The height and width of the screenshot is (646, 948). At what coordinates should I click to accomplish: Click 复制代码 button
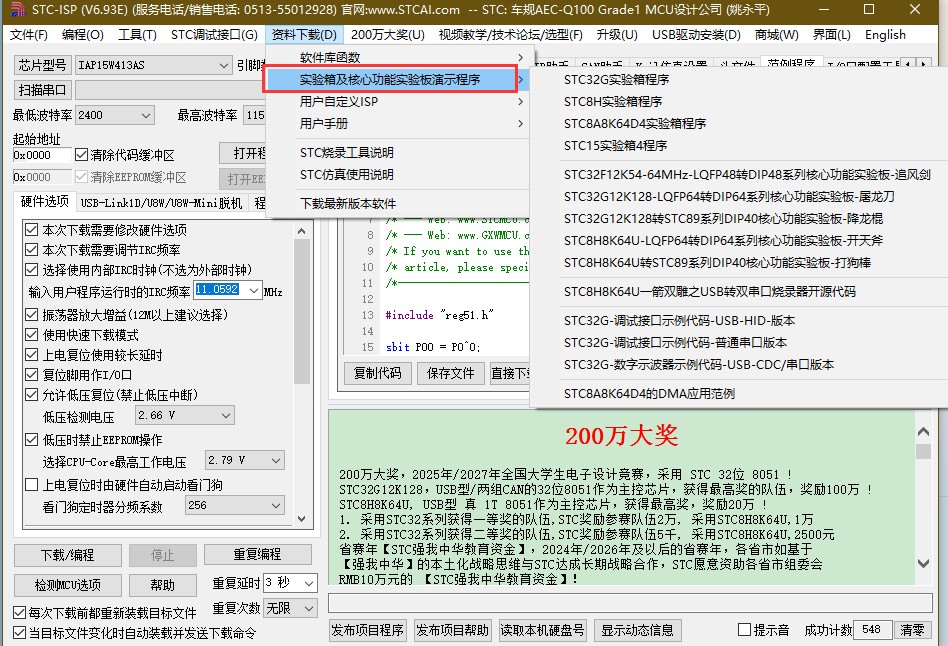pyautogui.click(x=377, y=373)
